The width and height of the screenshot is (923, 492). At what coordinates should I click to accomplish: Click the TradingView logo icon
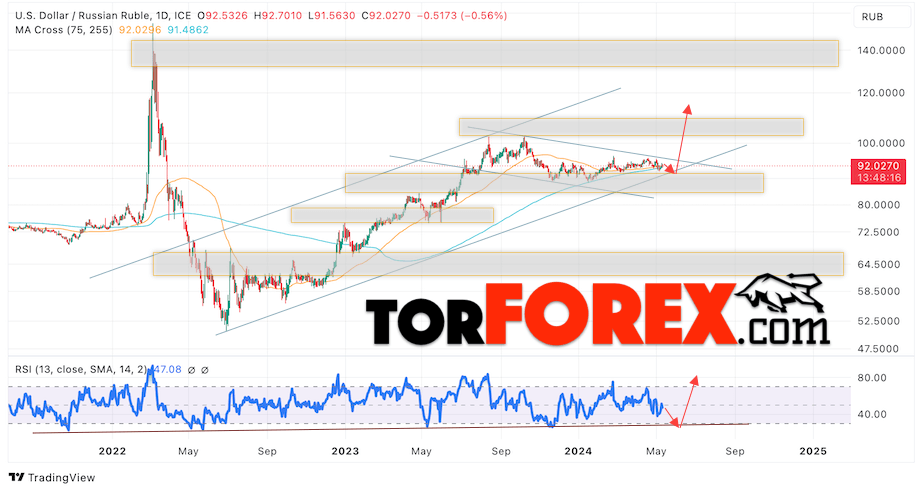click(x=16, y=477)
